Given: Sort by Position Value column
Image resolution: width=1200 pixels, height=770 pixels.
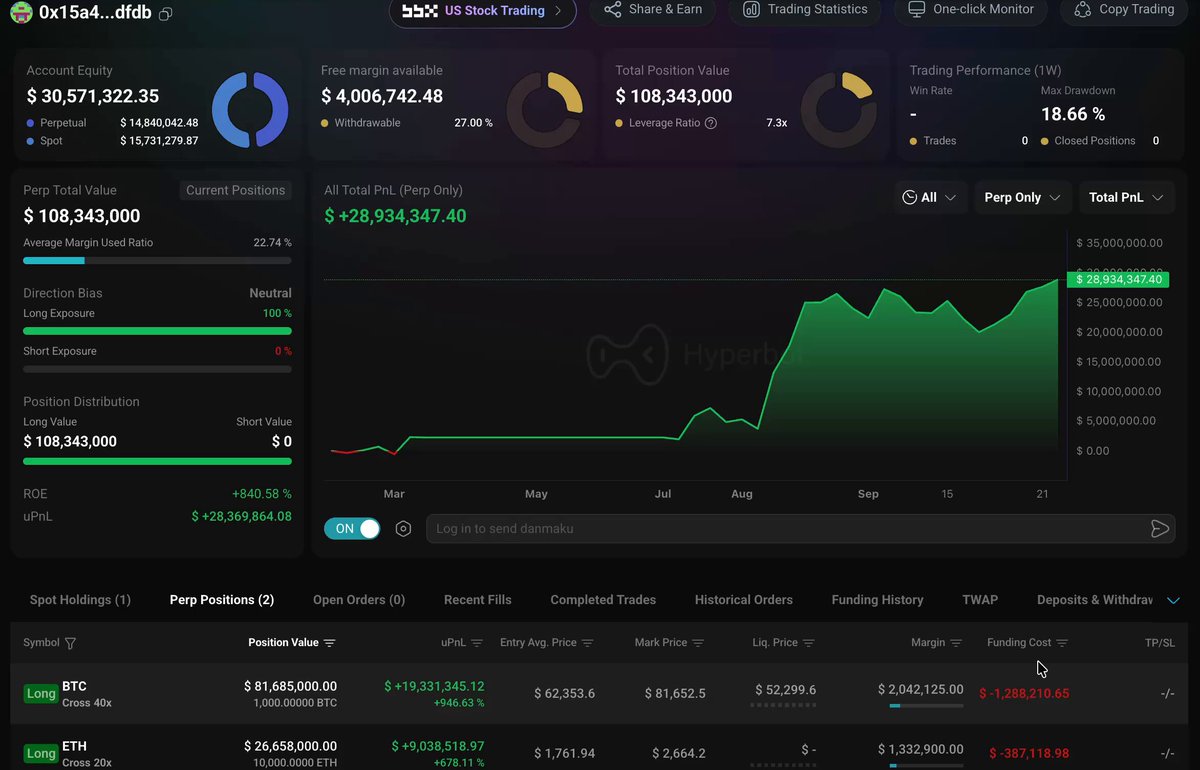Looking at the screenshot, I should tap(330, 643).
